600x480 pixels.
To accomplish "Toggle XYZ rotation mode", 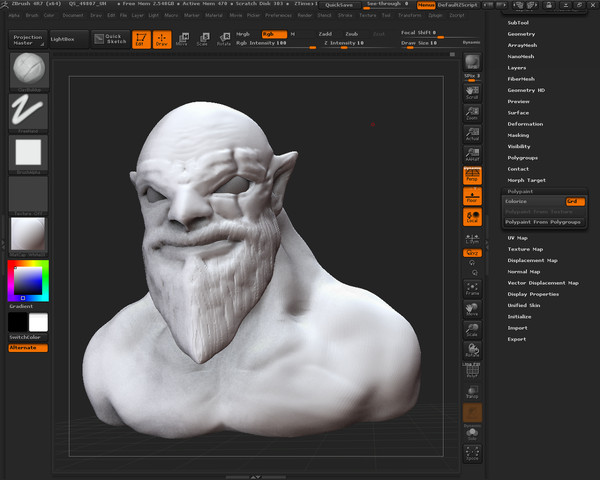I will click(x=472, y=253).
